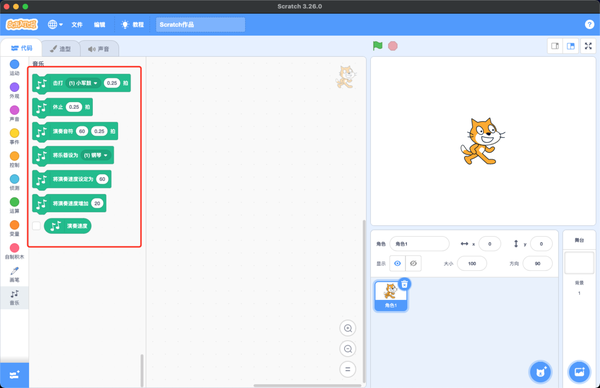Click the 大小 size field showing 100
This screenshot has height=388, width=600.
click(472, 263)
